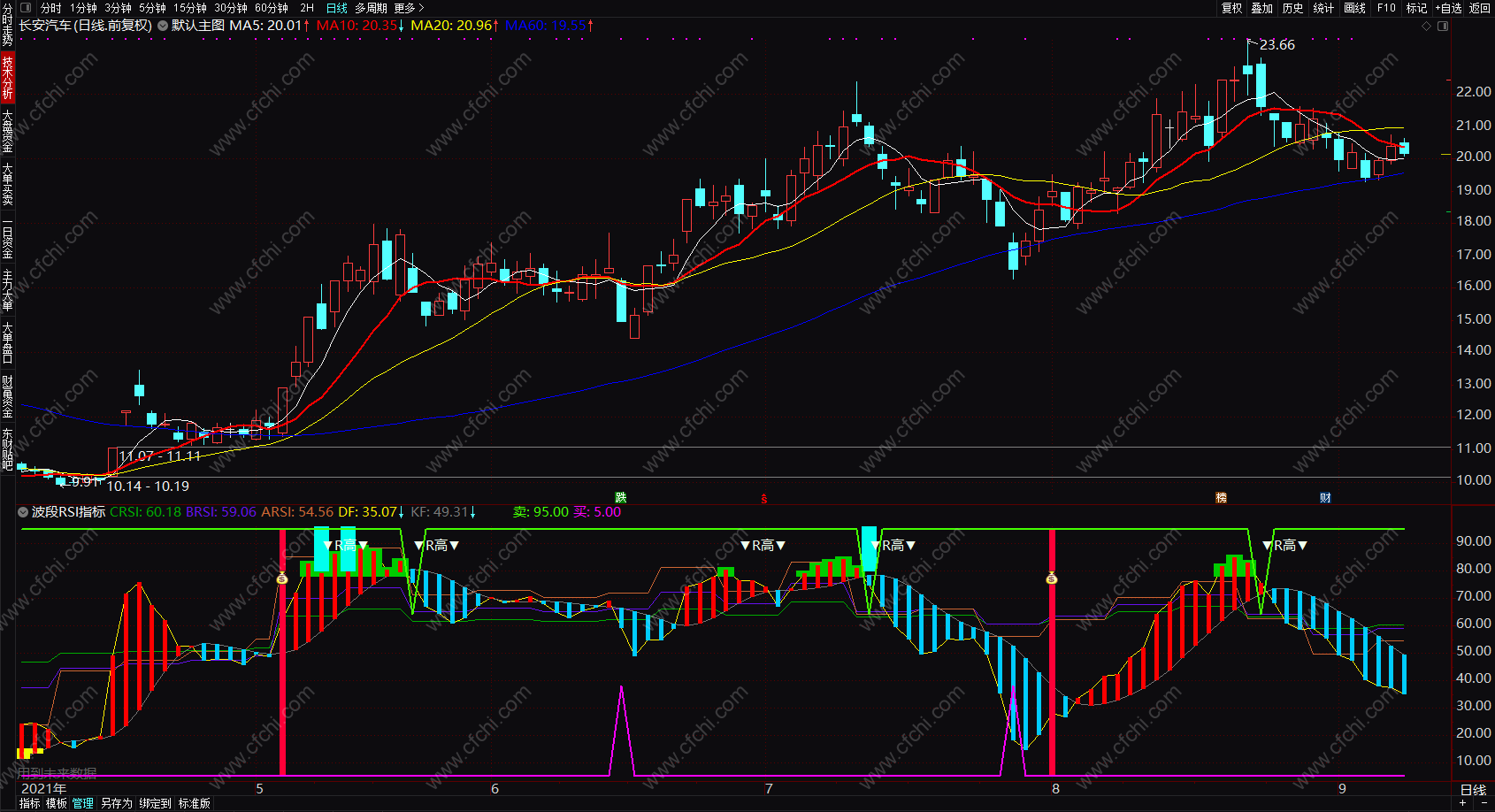Click the 标准版 version button
Image resolution: width=1495 pixels, height=812 pixels.
click(195, 803)
